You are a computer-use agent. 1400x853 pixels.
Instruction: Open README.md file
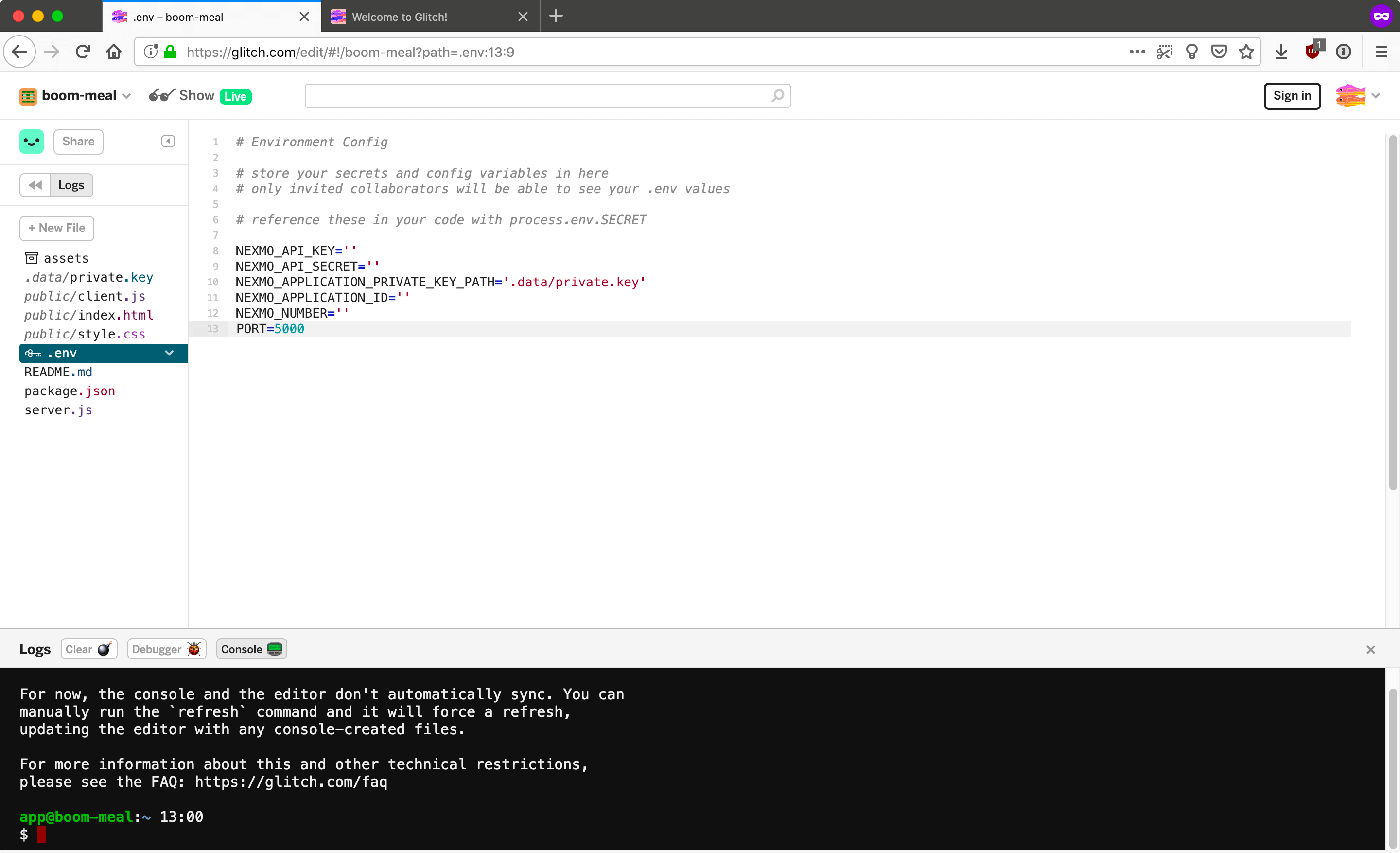click(58, 372)
